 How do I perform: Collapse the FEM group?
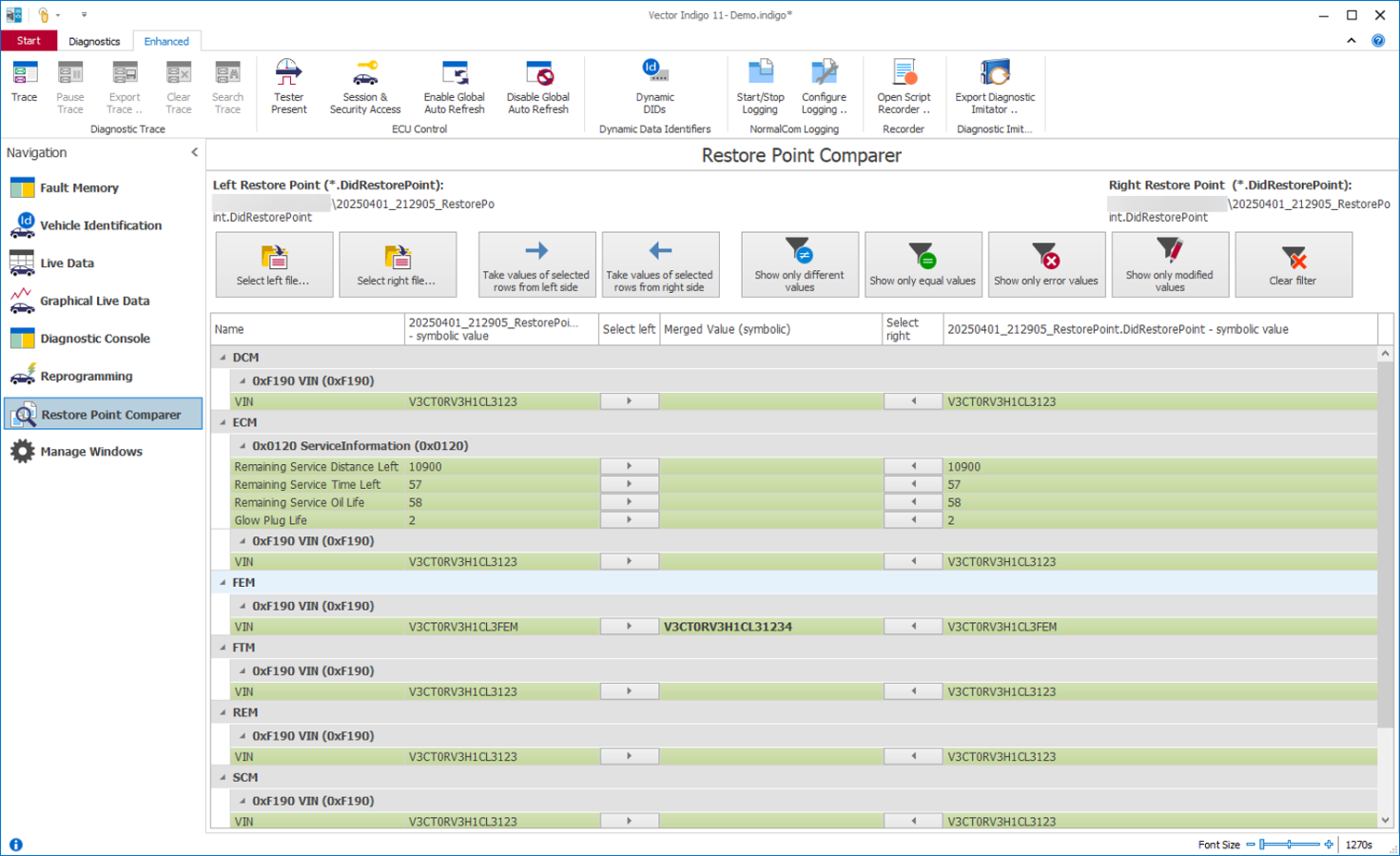(x=223, y=583)
